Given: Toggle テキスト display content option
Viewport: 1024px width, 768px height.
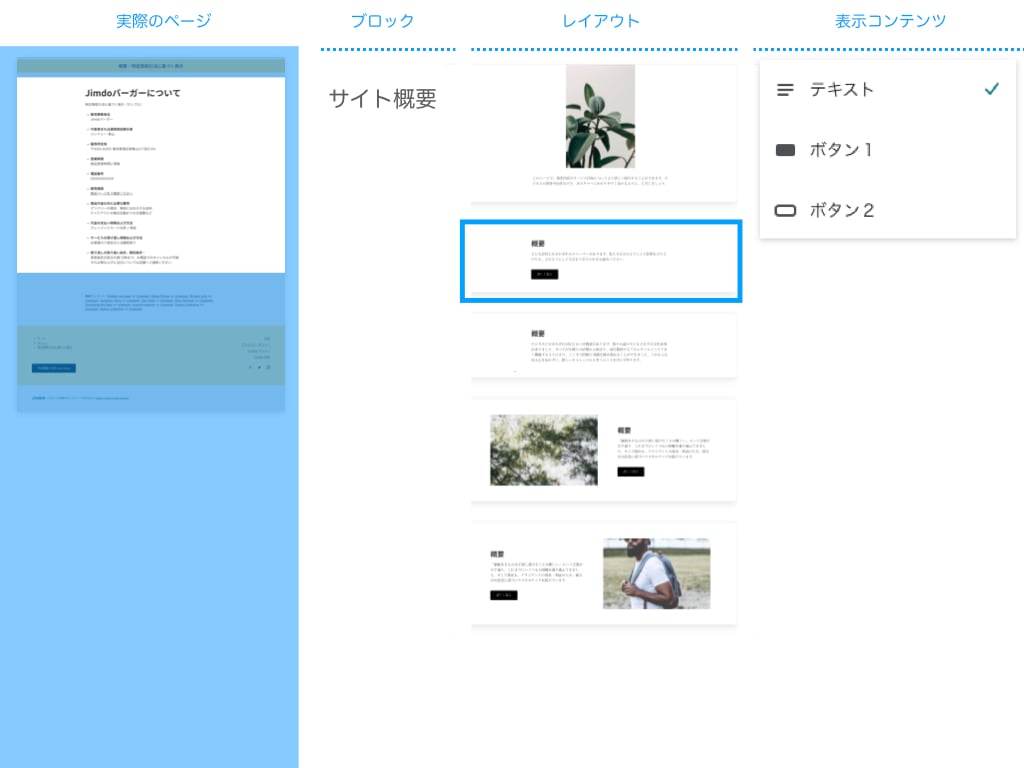Looking at the screenshot, I should tap(888, 89).
